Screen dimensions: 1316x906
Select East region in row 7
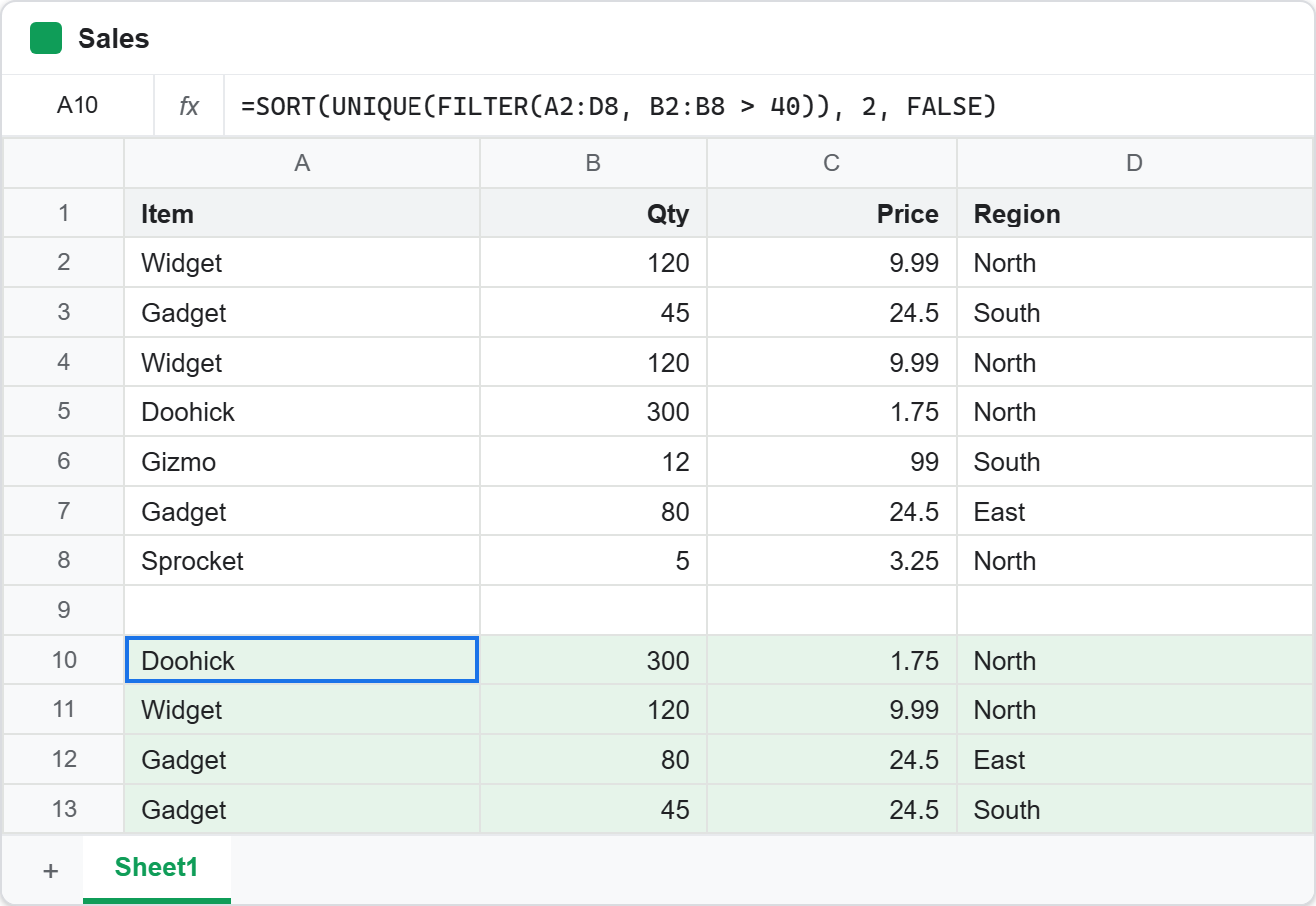click(x=1135, y=511)
